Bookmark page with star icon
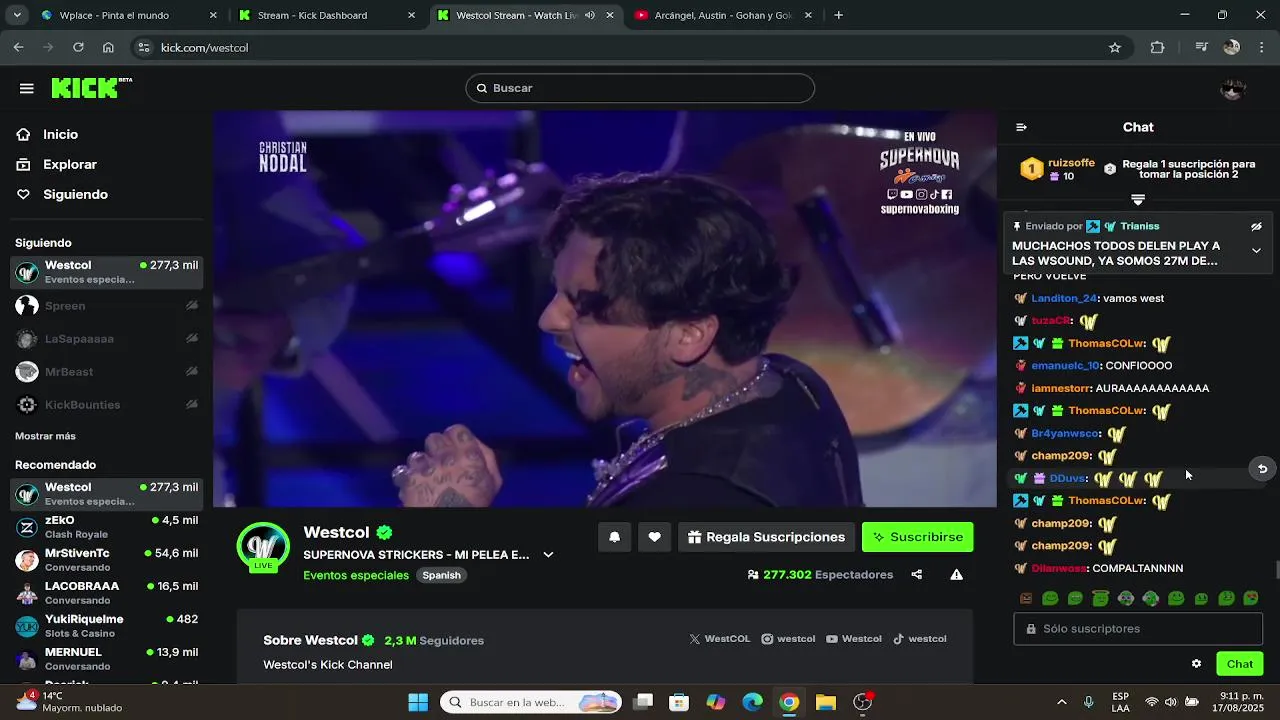This screenshot has width=1280, height=720. (1115, 47)
